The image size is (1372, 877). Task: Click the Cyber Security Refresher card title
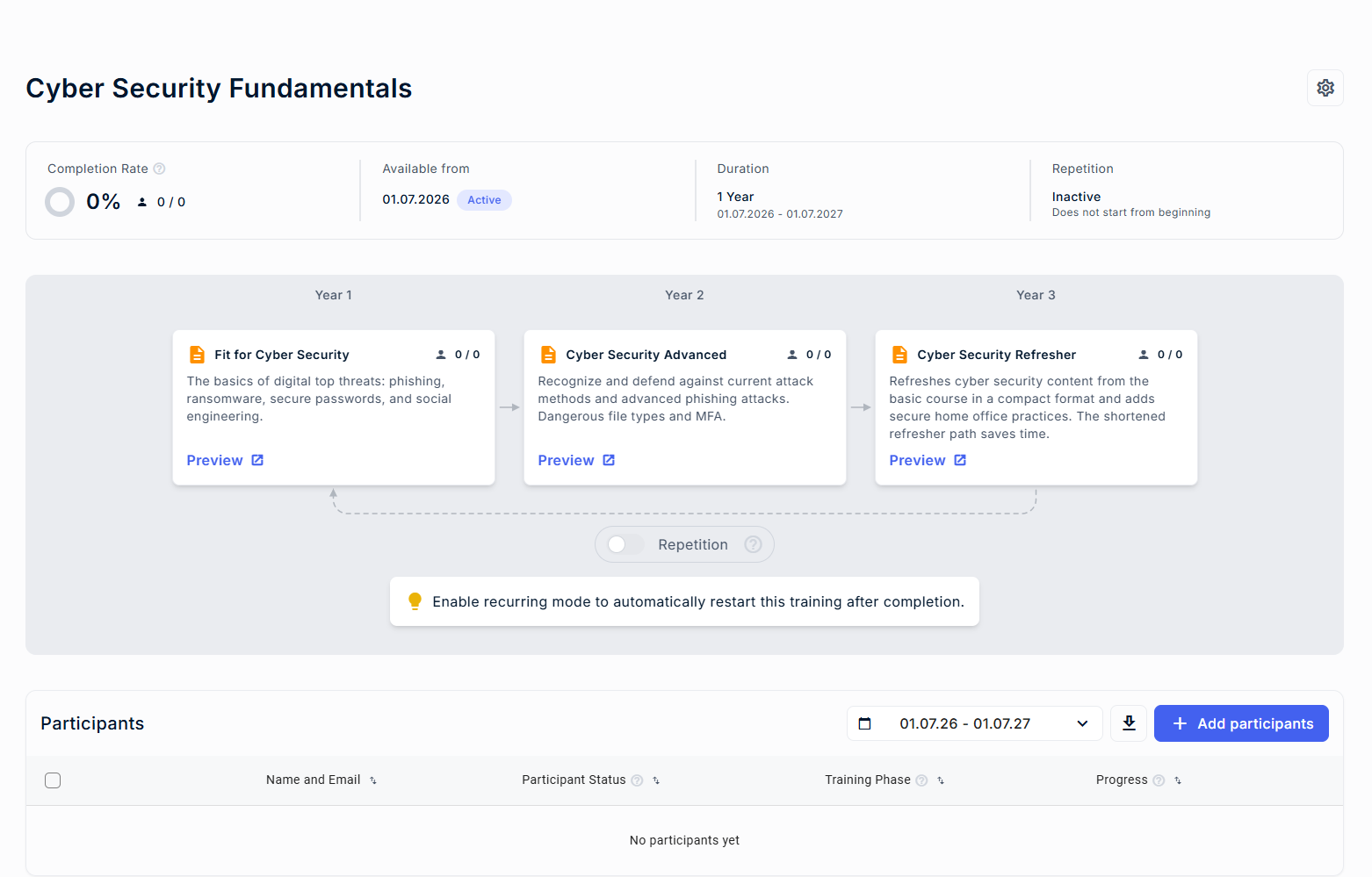coord(997,355)
